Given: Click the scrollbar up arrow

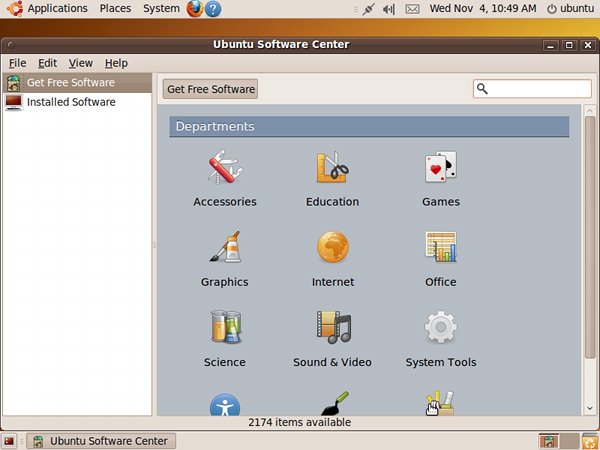Looking at the screenshot, I should (590, 111).
